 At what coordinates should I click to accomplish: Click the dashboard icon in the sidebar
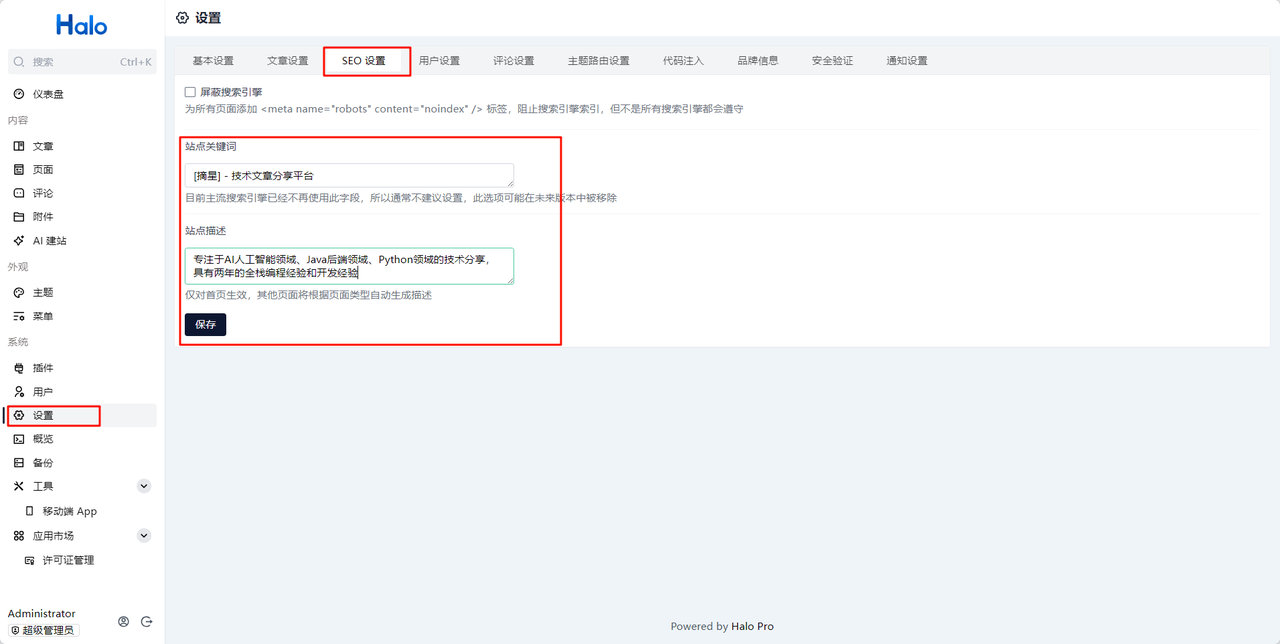click(19, 94)
